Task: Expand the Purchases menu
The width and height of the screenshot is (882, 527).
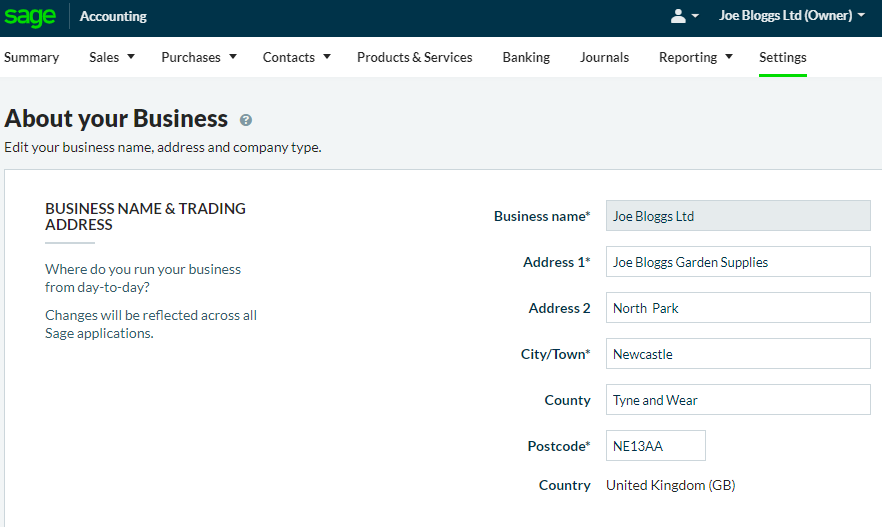Action: [198, 57]
